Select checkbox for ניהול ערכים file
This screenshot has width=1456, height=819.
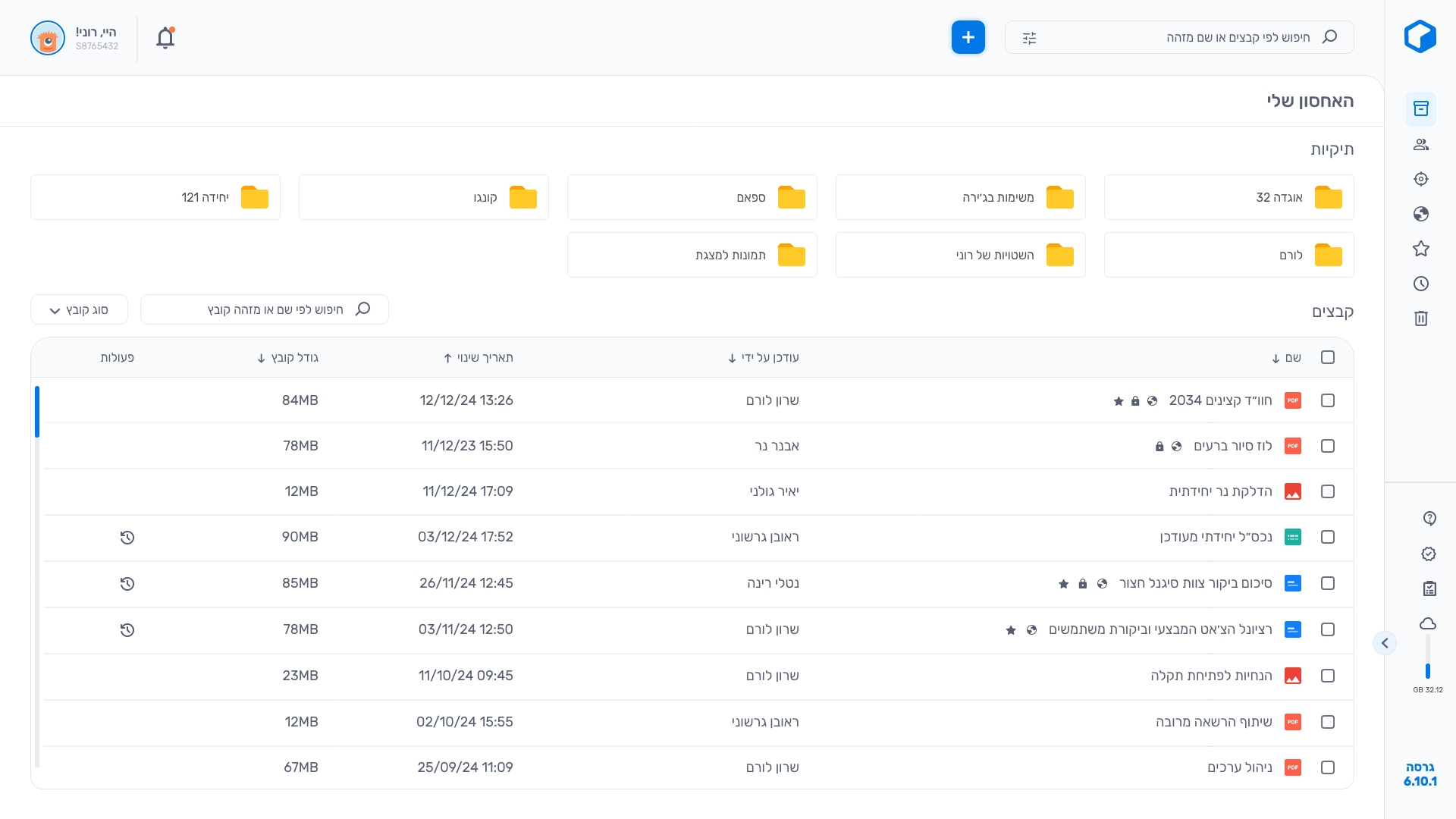1328,767
